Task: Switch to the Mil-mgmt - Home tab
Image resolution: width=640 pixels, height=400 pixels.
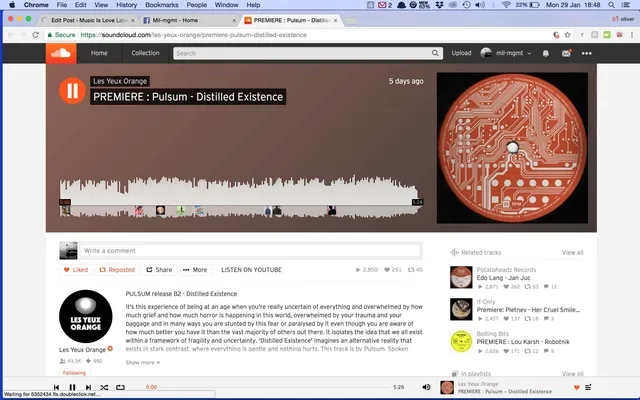Action: (x=190, y=20)
